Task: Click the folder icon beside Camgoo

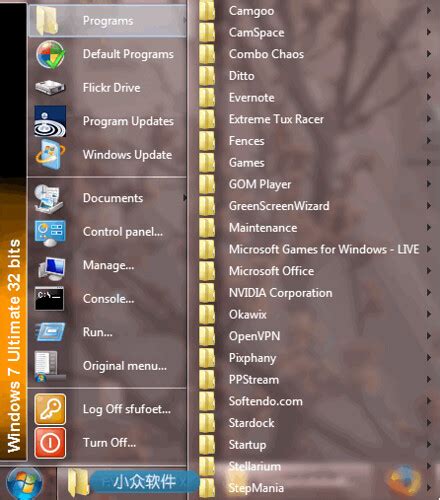Action: [207, 10]
